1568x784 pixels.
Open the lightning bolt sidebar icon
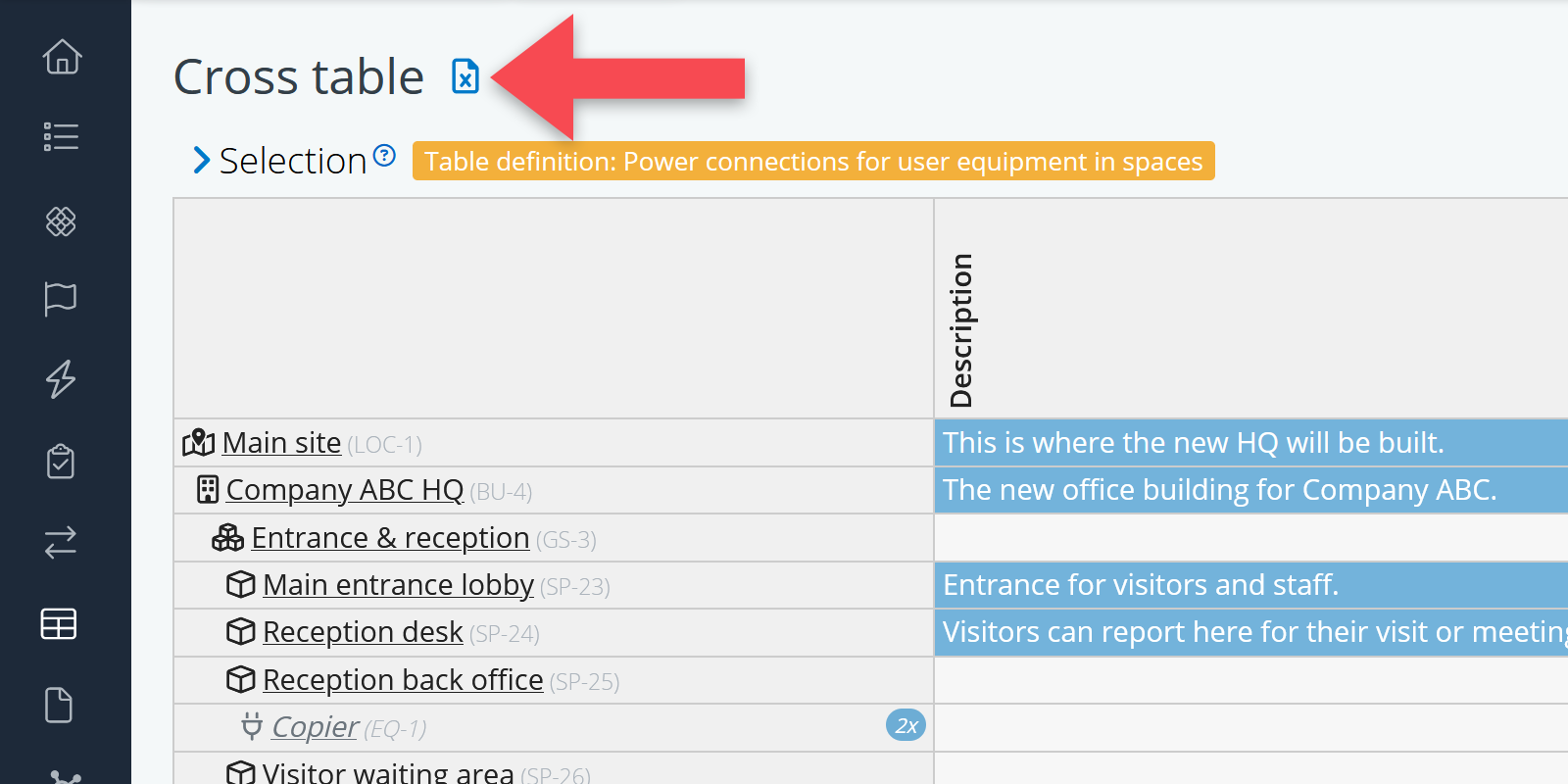click(x=61, y=379)
